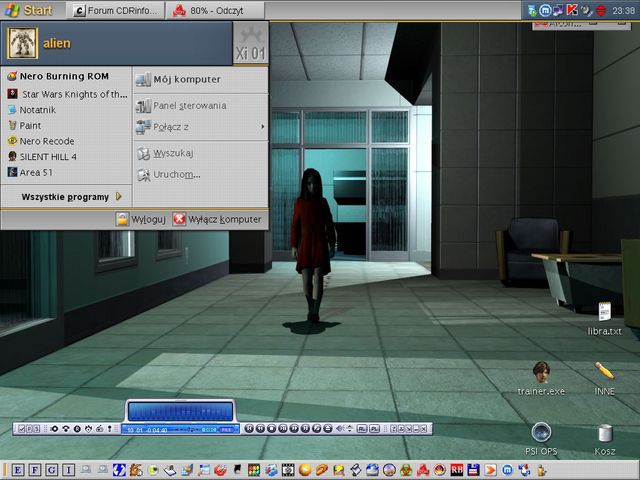Screen dimensions: 640x480
Task: Open PSI OPS desktop shortcut
Action: click(541, 439)
